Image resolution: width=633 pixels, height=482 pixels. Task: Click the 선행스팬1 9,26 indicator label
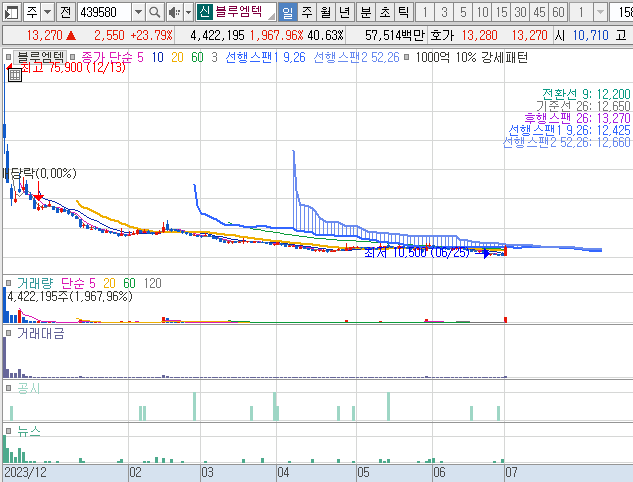265,57
